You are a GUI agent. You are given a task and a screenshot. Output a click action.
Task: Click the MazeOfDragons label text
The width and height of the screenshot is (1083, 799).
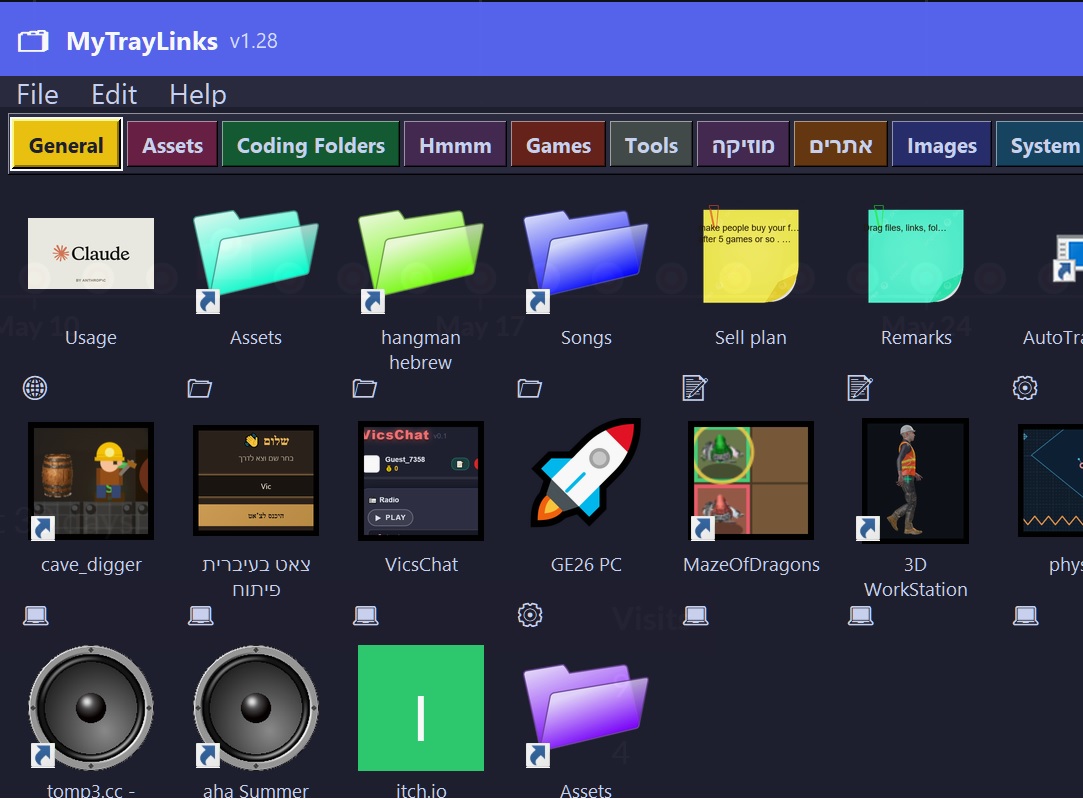coord(751,565)
